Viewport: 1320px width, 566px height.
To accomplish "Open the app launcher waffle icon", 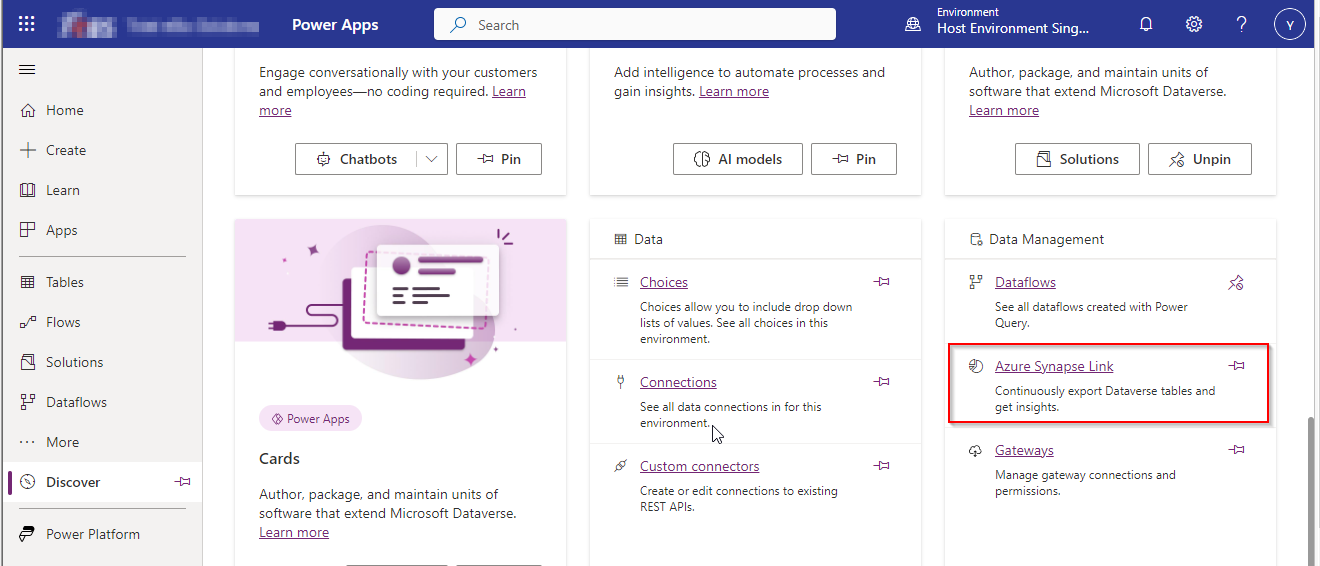I will (27, 24).
